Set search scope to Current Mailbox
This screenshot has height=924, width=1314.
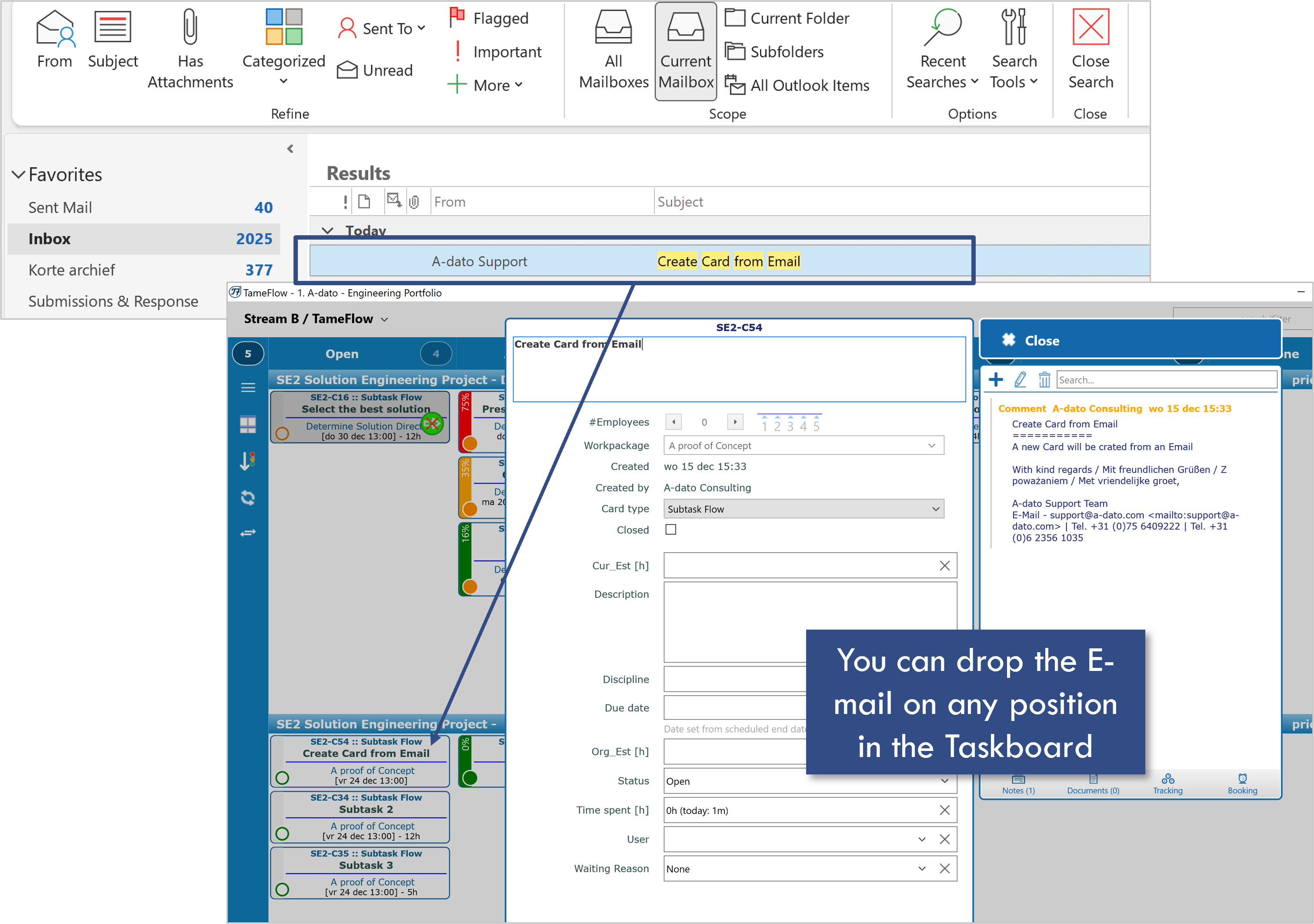tap(686, 50)
